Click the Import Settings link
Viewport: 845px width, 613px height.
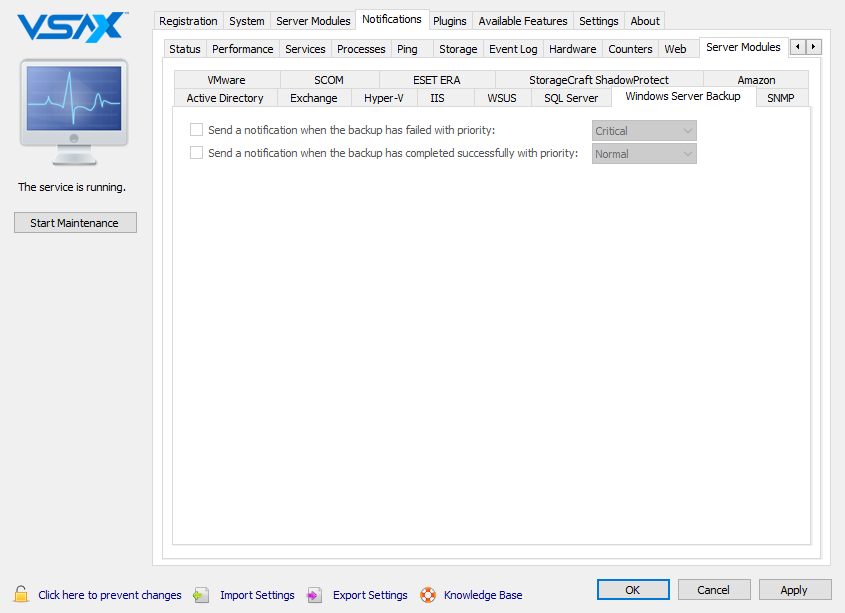point(257,595)
